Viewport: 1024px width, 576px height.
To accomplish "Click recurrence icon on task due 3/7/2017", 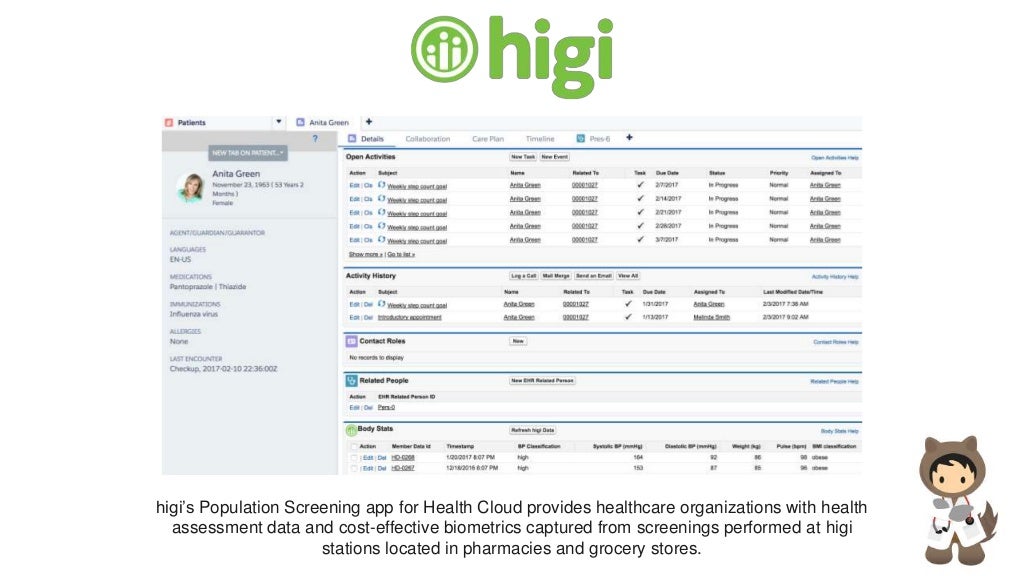I will point(381,240).
